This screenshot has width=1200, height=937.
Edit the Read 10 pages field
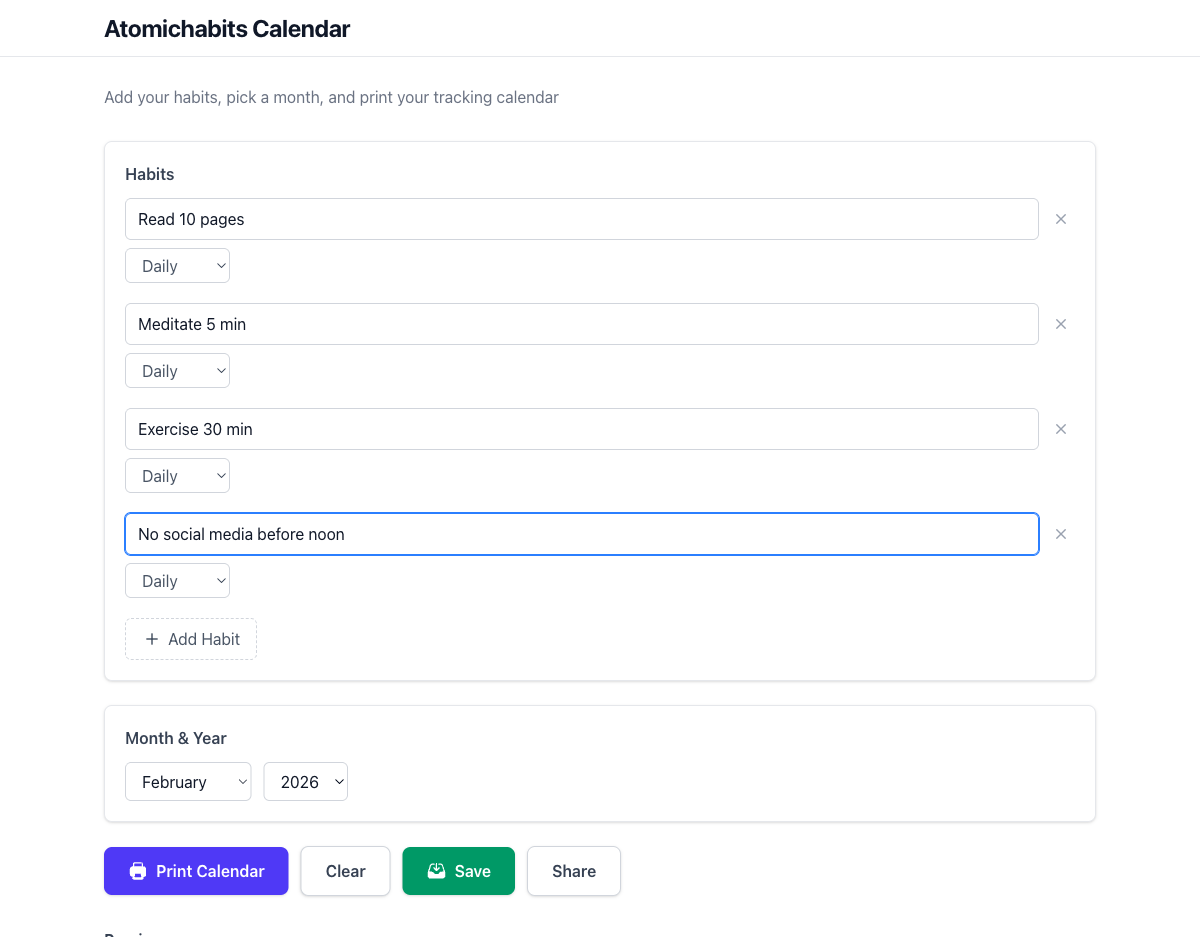point(581,219)
